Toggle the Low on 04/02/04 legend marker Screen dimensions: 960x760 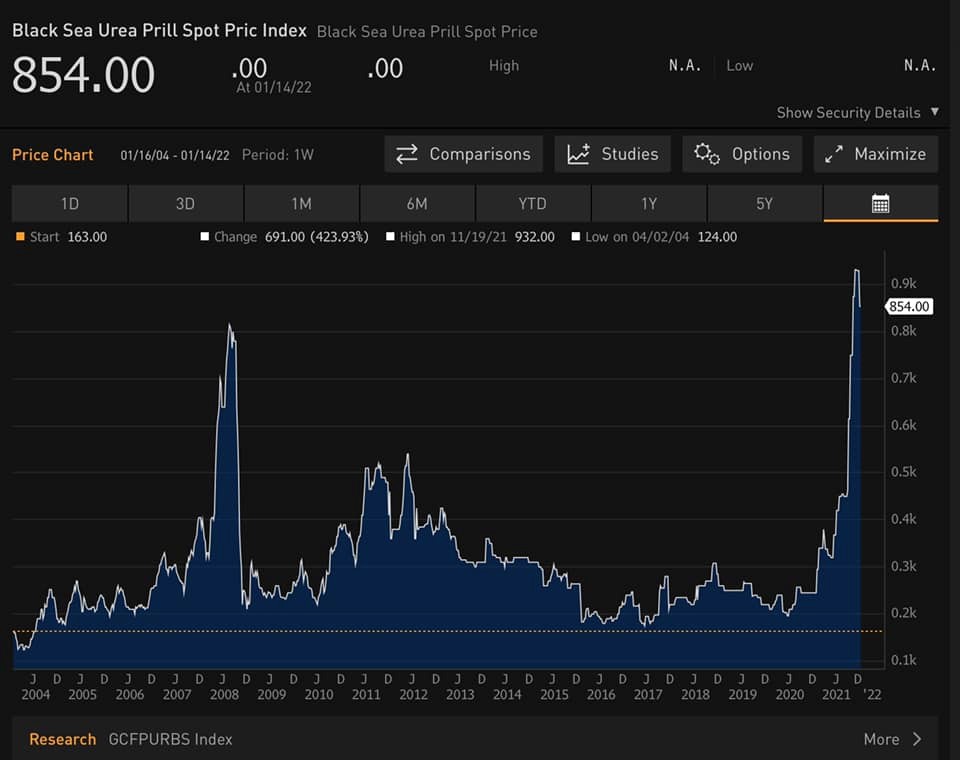coord(576,237)
